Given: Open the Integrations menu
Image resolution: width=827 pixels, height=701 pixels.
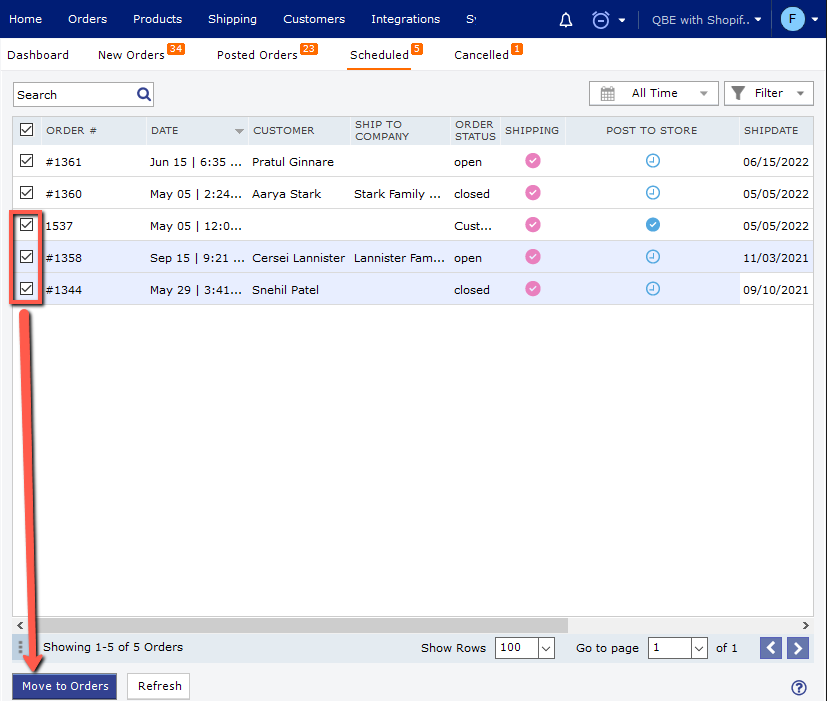Looking at the screenshot, I should click(405, 19).
